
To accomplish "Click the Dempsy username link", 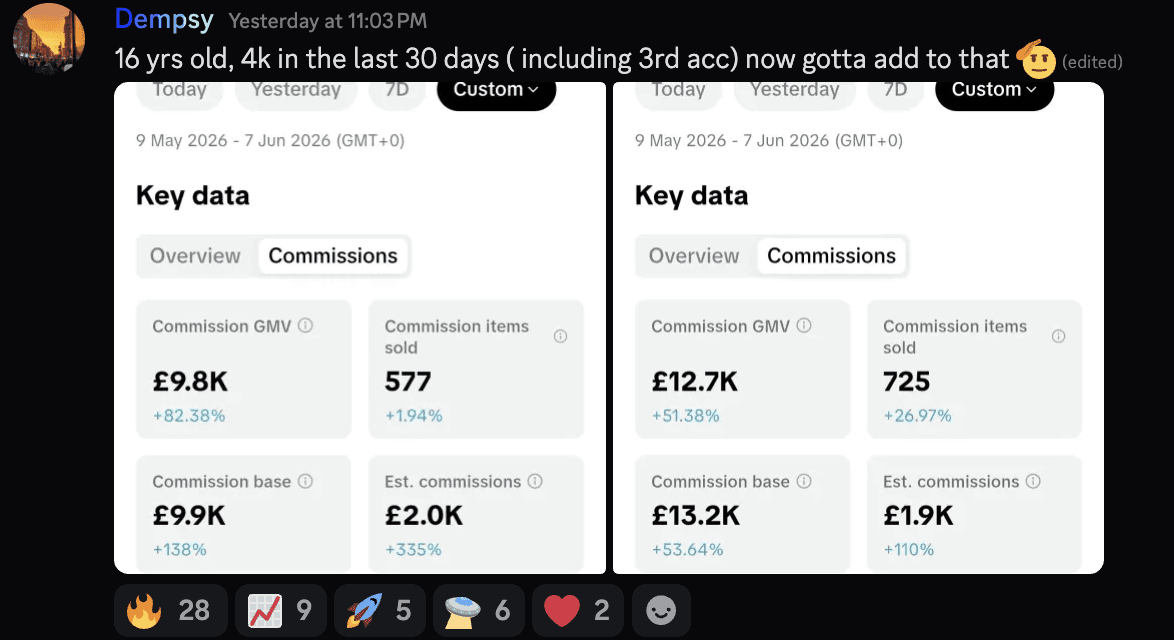I will pyautogui.click(x=164, y=19).
